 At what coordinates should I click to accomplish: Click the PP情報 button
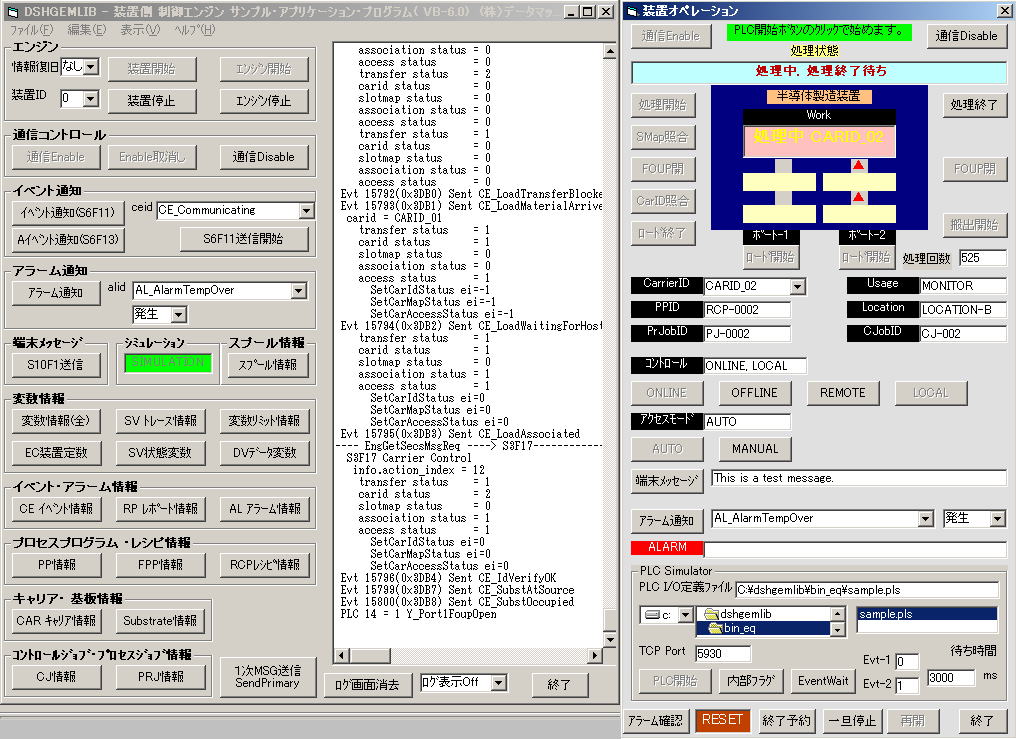(56, 565)
